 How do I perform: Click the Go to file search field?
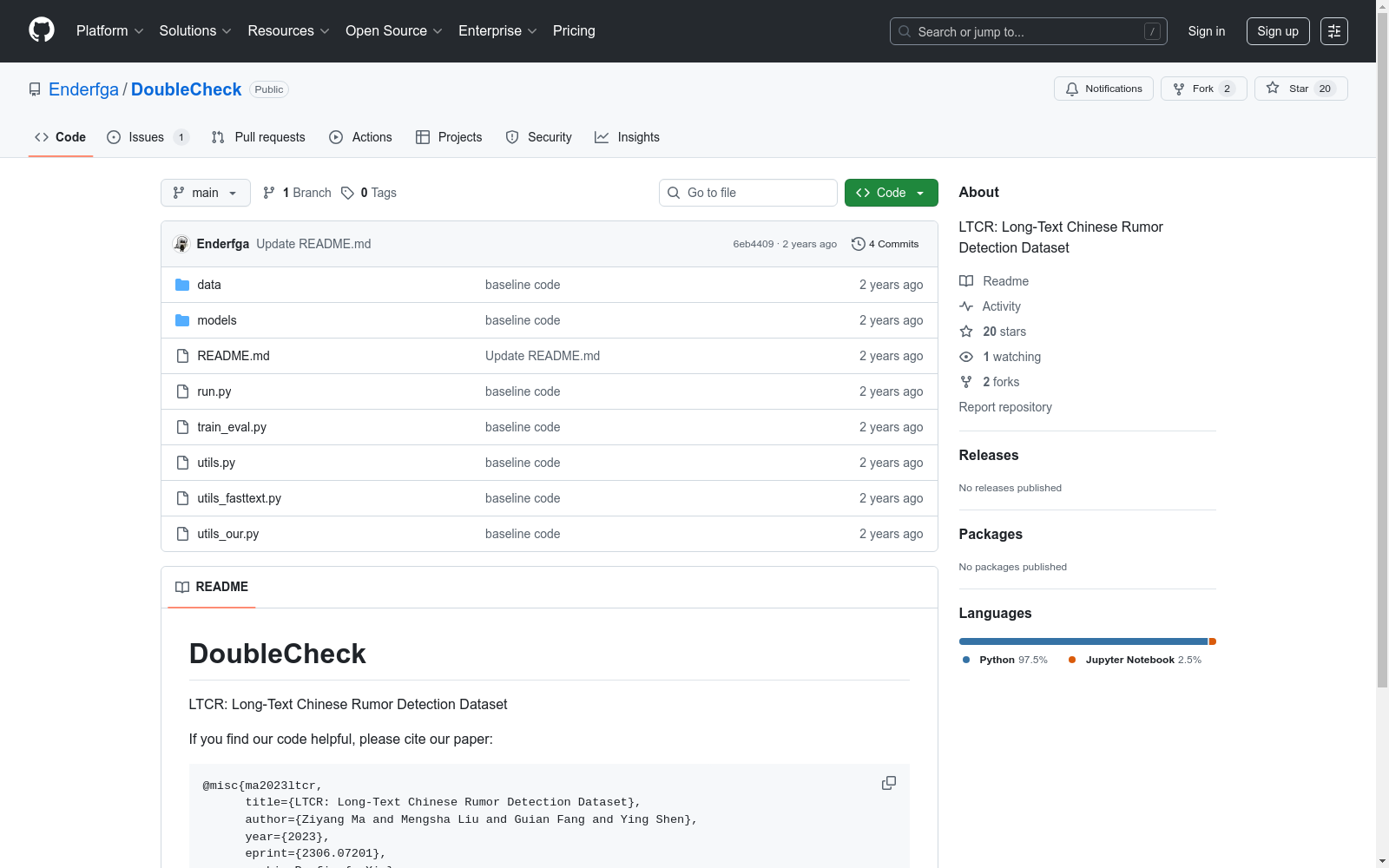click(748, 193)
